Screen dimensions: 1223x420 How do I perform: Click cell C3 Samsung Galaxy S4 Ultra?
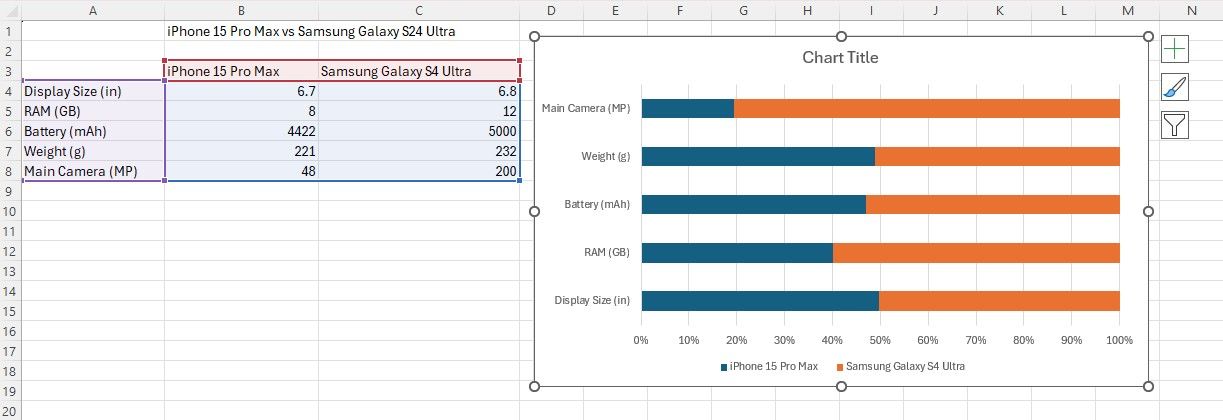[418, 71]
